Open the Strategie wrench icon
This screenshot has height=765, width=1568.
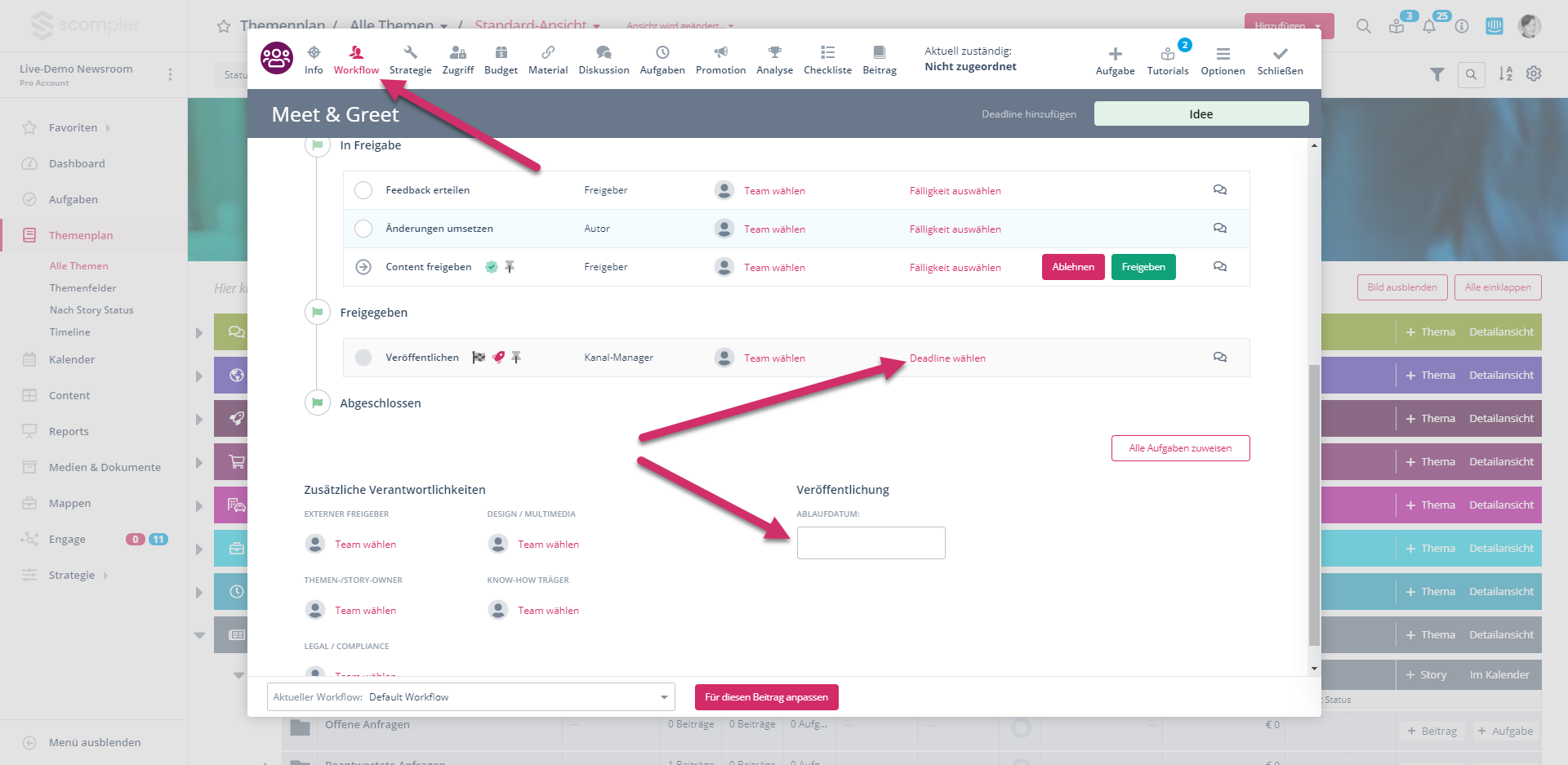tap(410, 53)
